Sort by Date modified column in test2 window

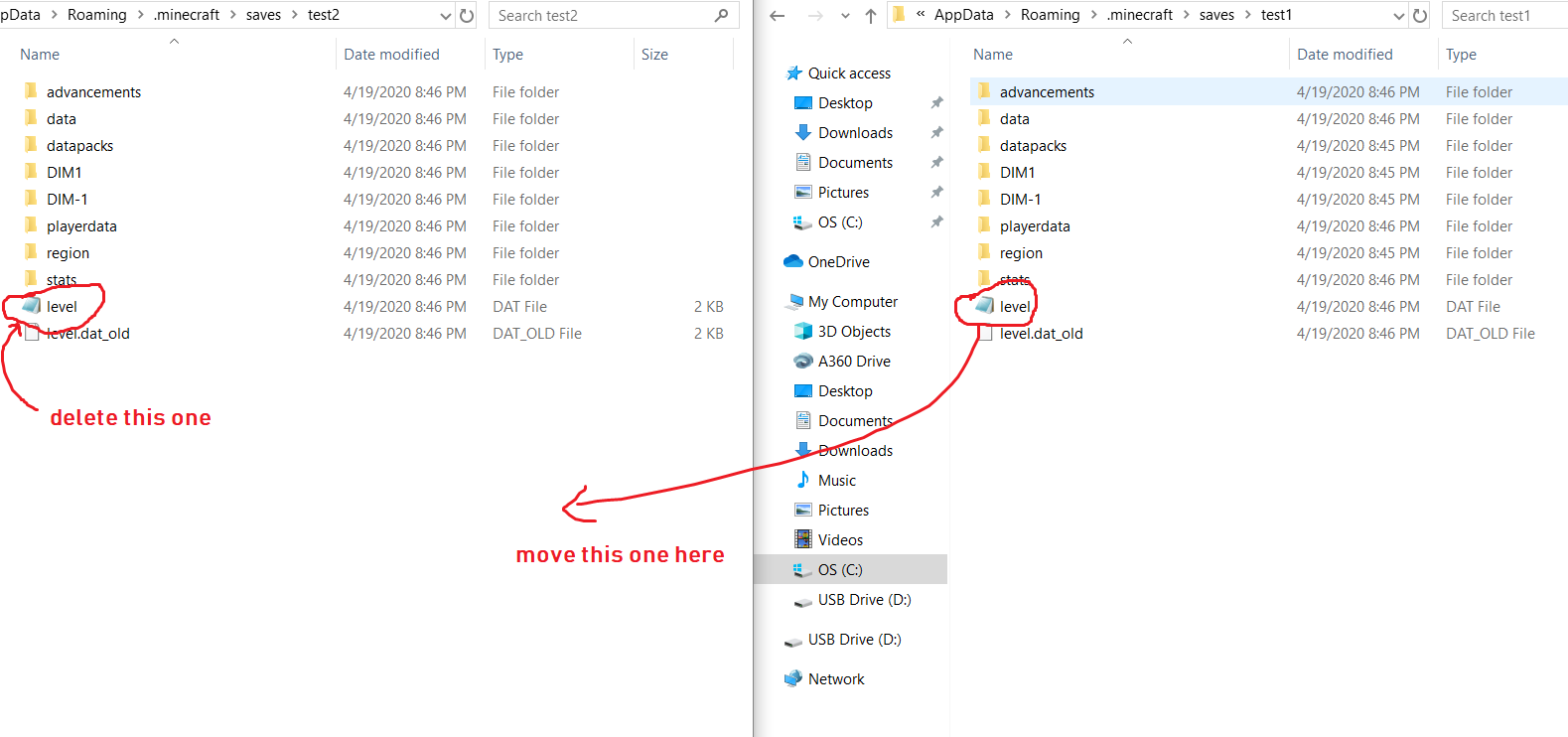(391, 54)
